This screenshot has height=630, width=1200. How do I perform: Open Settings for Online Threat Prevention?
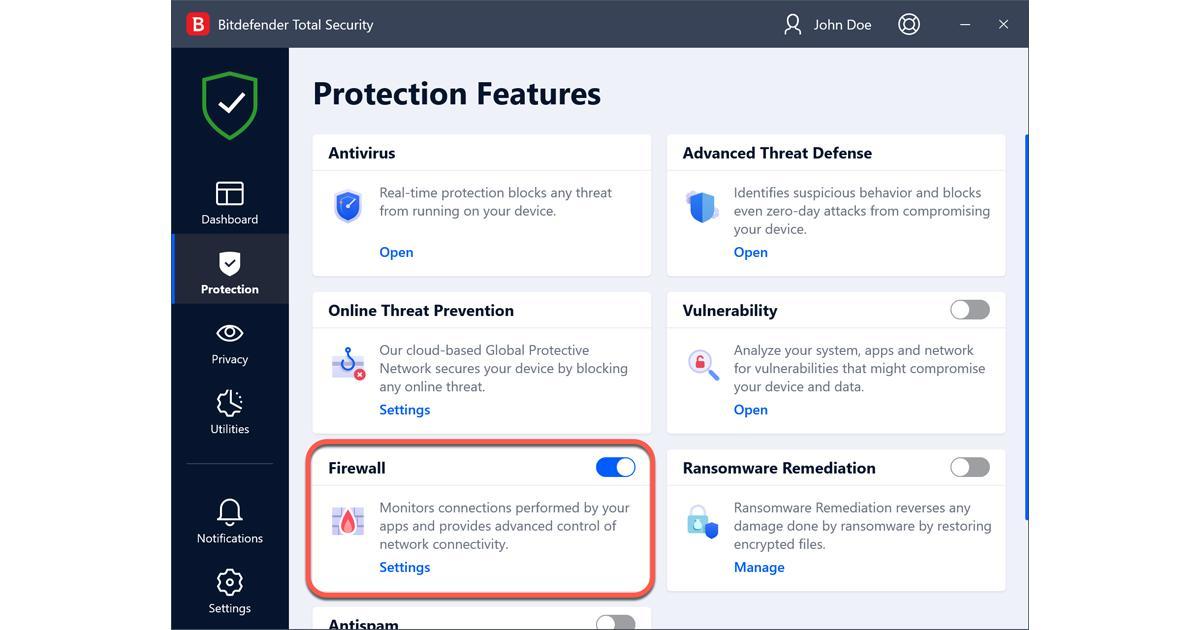405,409
